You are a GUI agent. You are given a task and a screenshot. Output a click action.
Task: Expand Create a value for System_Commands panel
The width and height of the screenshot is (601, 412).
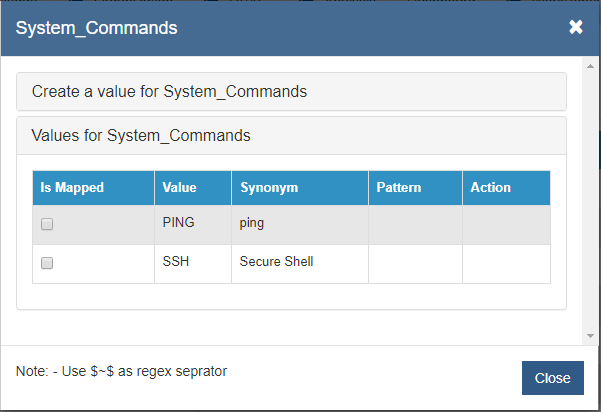point(169,92)
